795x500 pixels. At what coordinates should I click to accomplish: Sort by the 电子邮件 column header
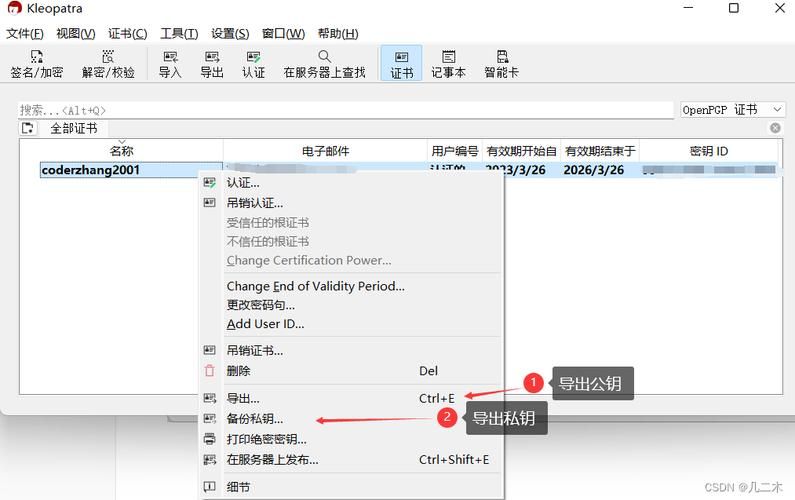[x=325, y=151]
